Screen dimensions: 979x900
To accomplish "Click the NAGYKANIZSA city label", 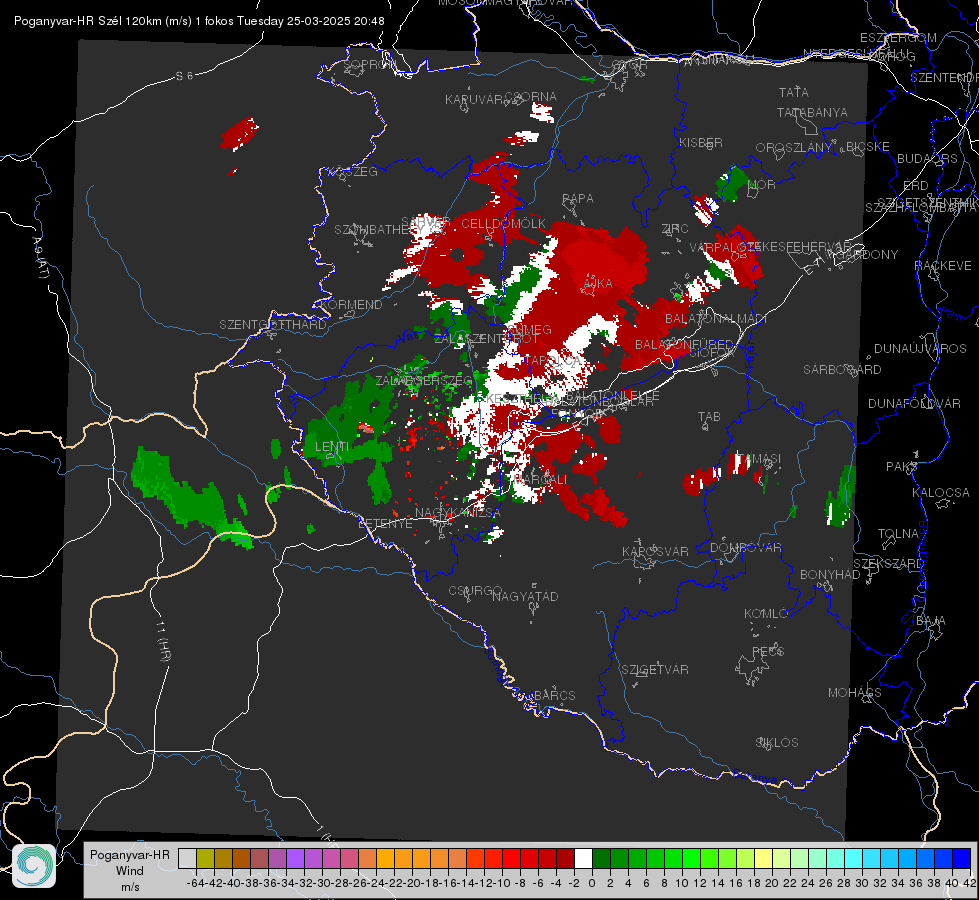I will [458, 513].
